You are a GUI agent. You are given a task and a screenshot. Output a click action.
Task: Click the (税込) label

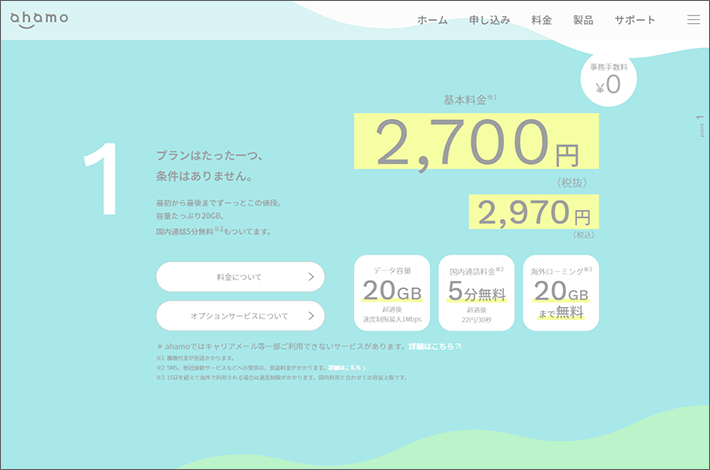[x=584, y=235]
